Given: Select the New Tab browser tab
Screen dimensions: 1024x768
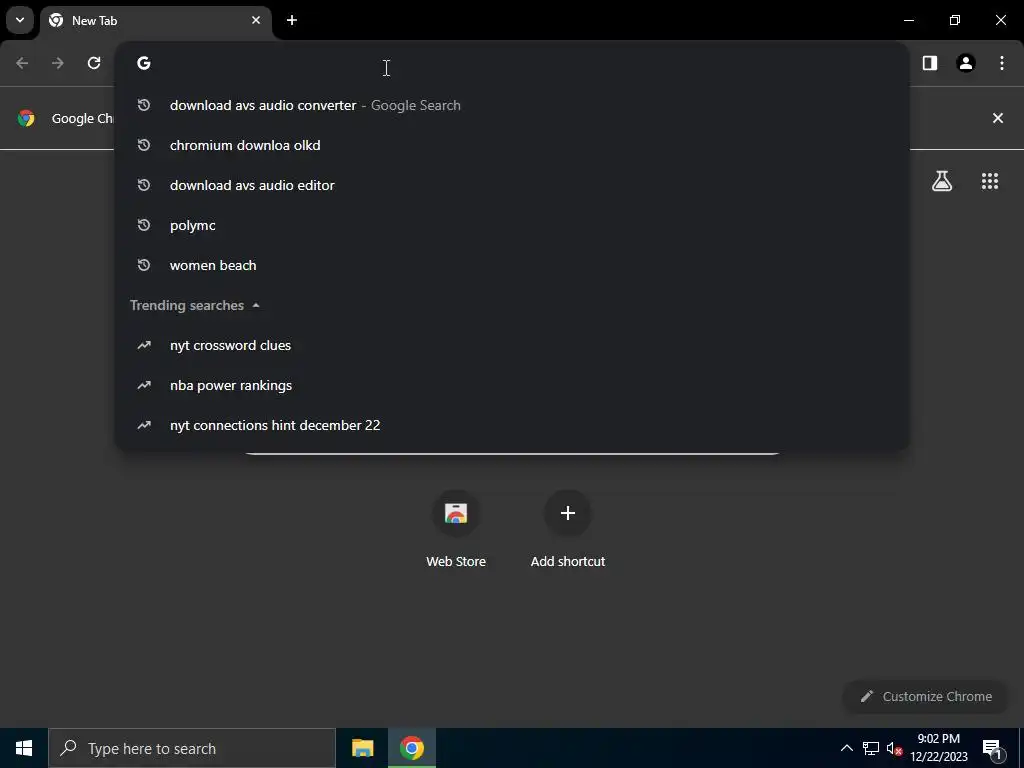Looking at the screenshot, I should 156,20.
